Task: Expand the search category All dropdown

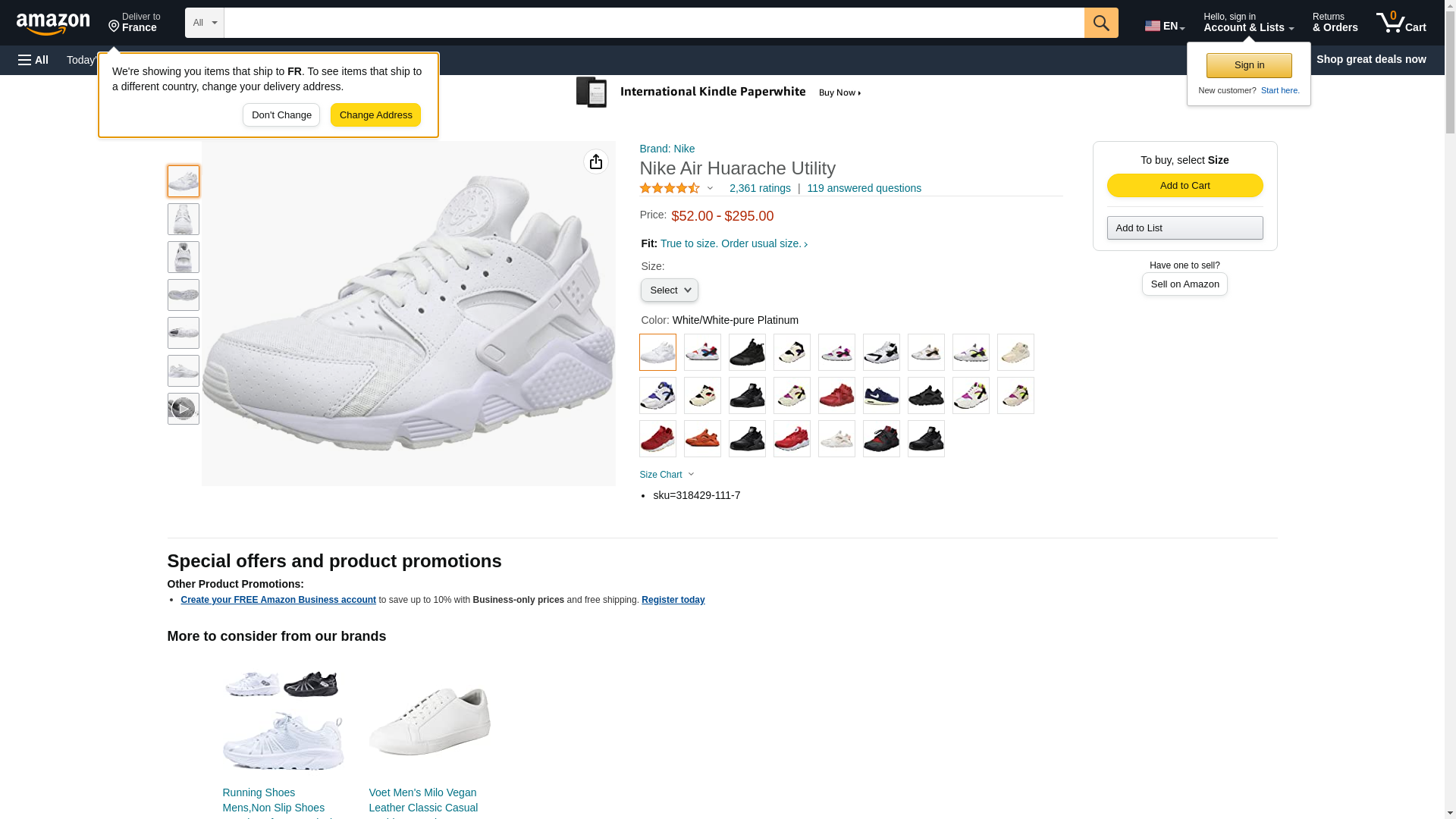Action: tap(204, 23)
